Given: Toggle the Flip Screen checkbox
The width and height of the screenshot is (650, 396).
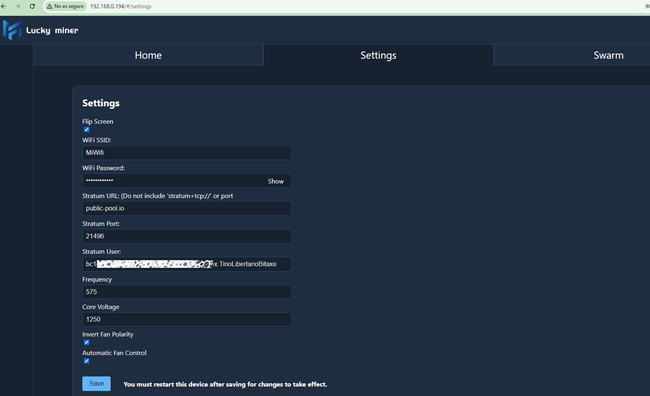Looking at the screenshot, I should (87, 130).
